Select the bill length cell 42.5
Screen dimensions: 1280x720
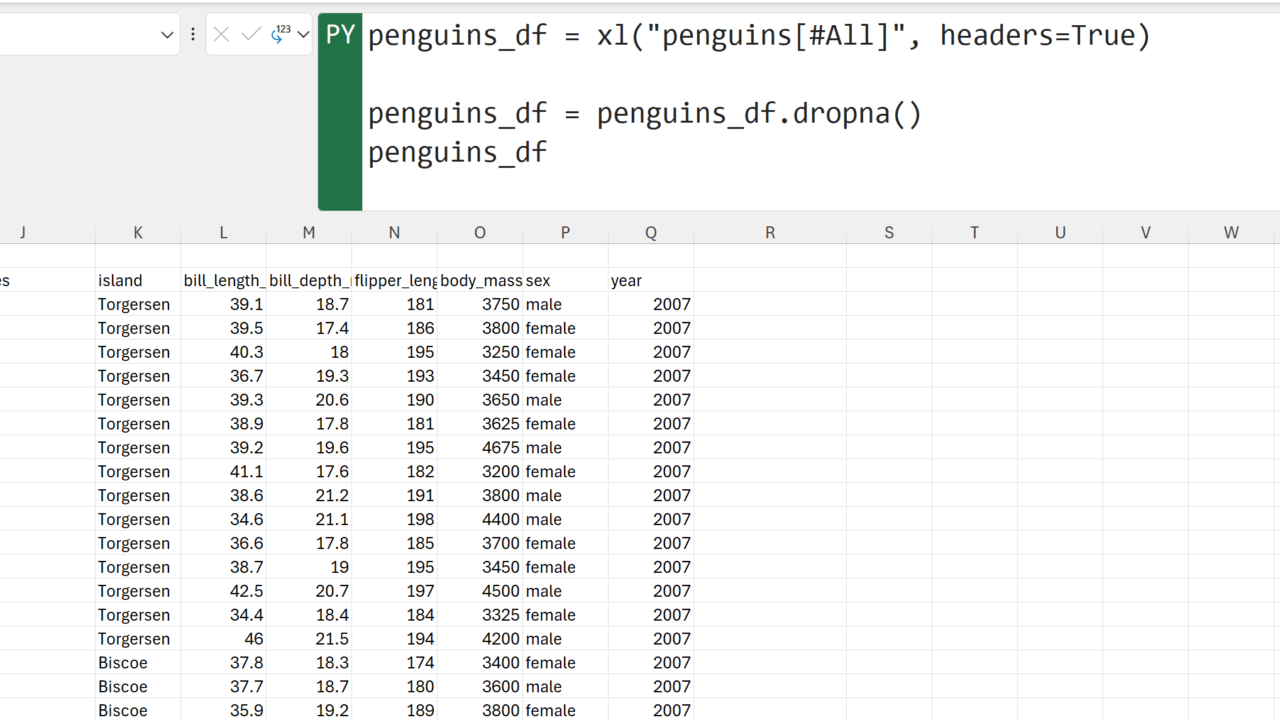pyautogui.click(x=223, y=591)
